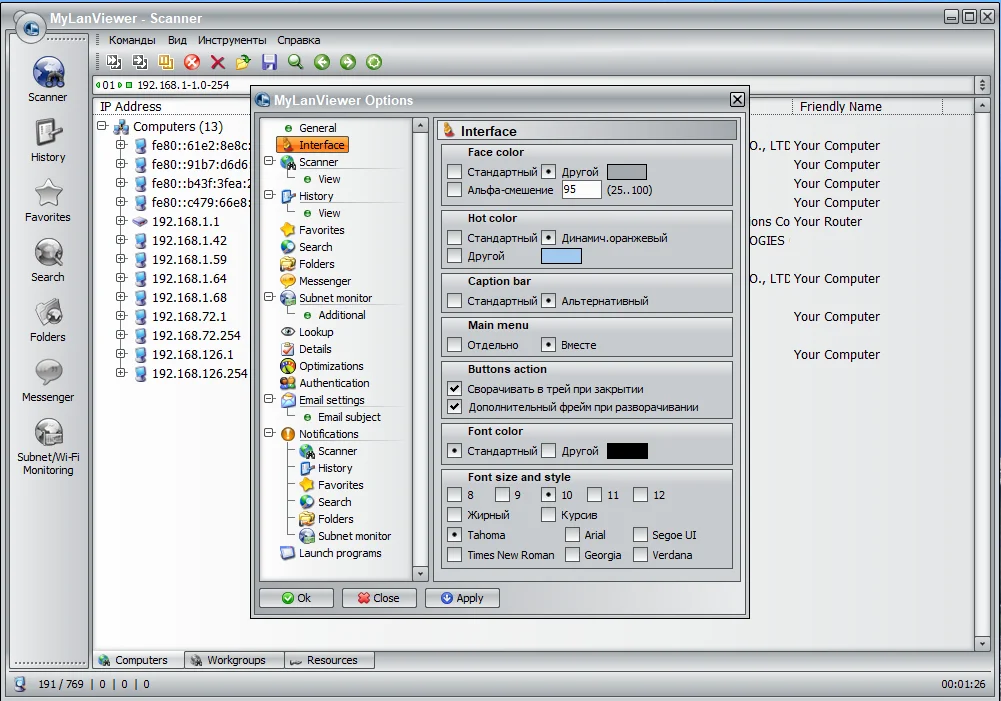Open the Scanner view in left sidebar

[x=48, y=79]
